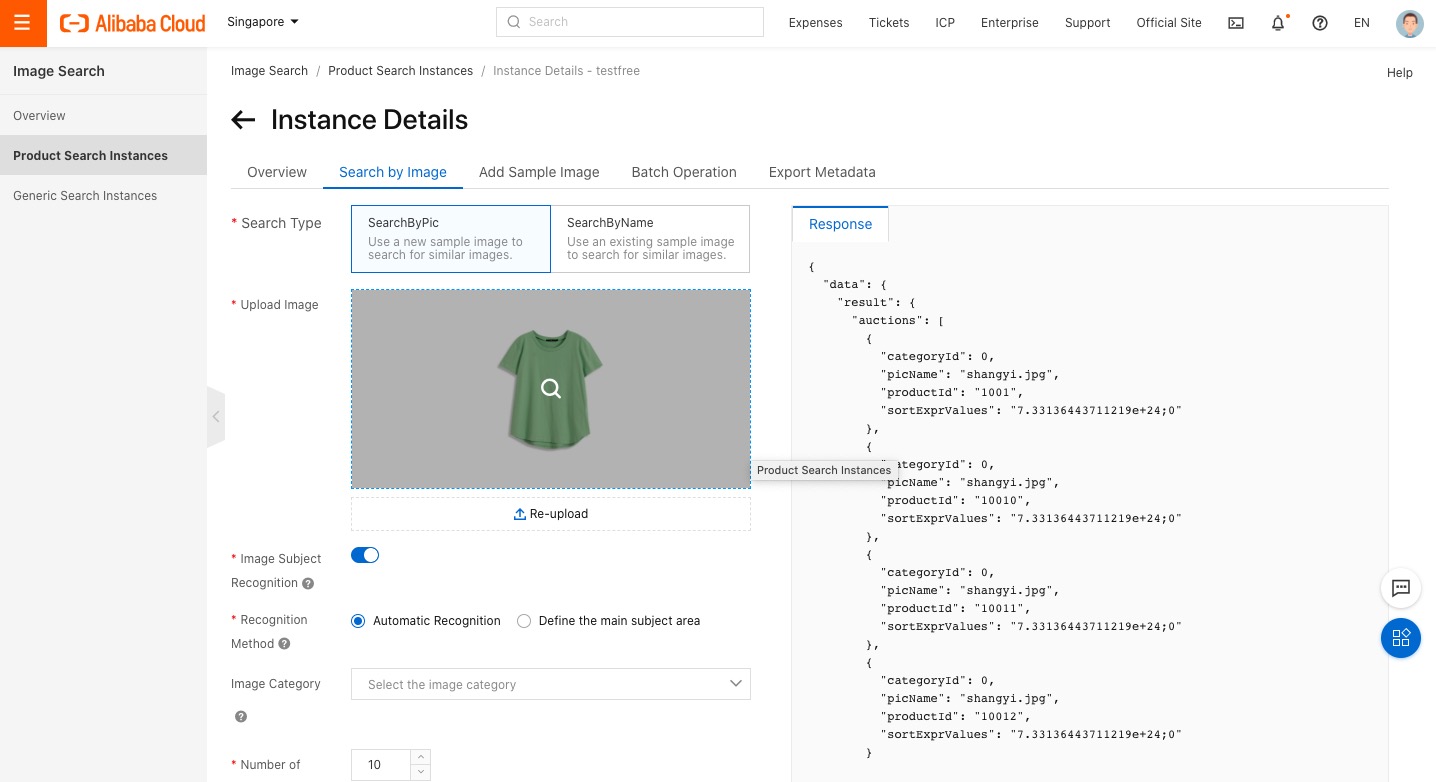
Task: Open the ICP link
Action: tap(945, 23)
